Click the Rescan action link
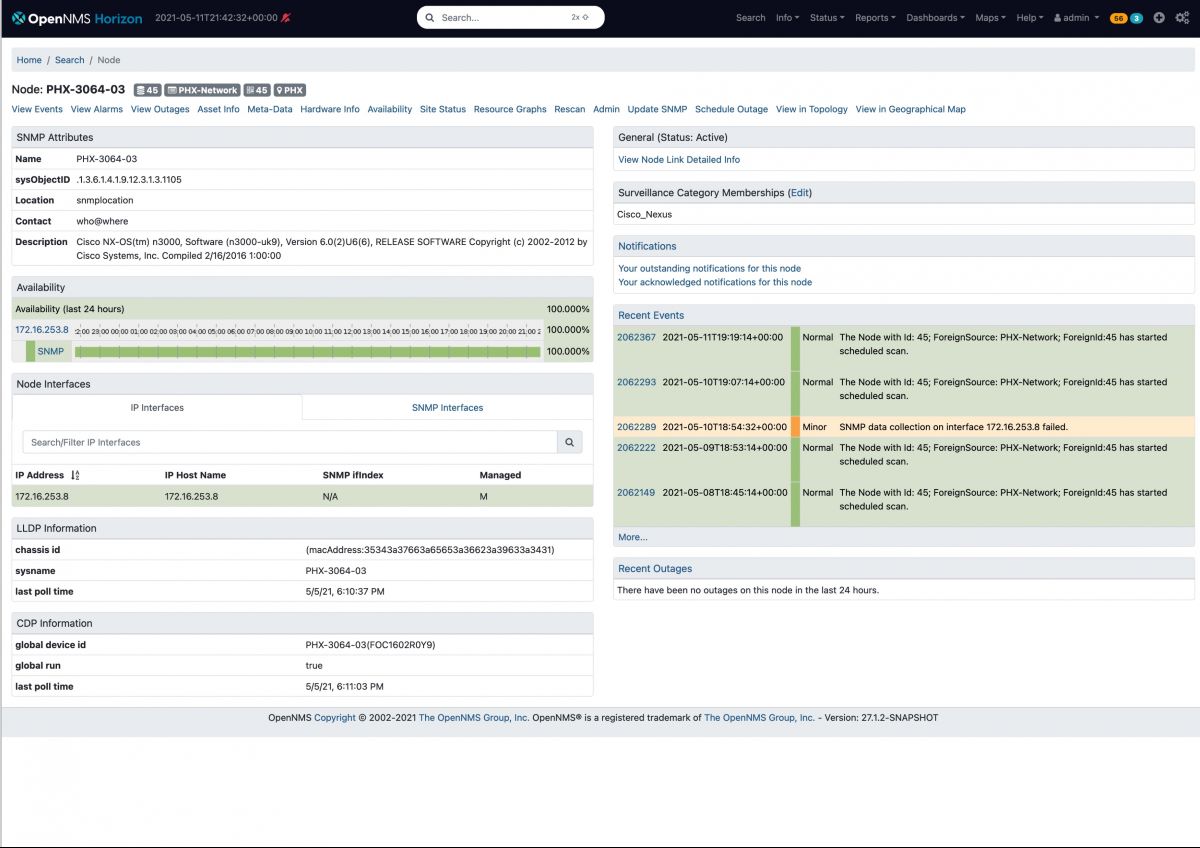The width and height of the screenshot is (1200, 848). click(x=569, y=109)
